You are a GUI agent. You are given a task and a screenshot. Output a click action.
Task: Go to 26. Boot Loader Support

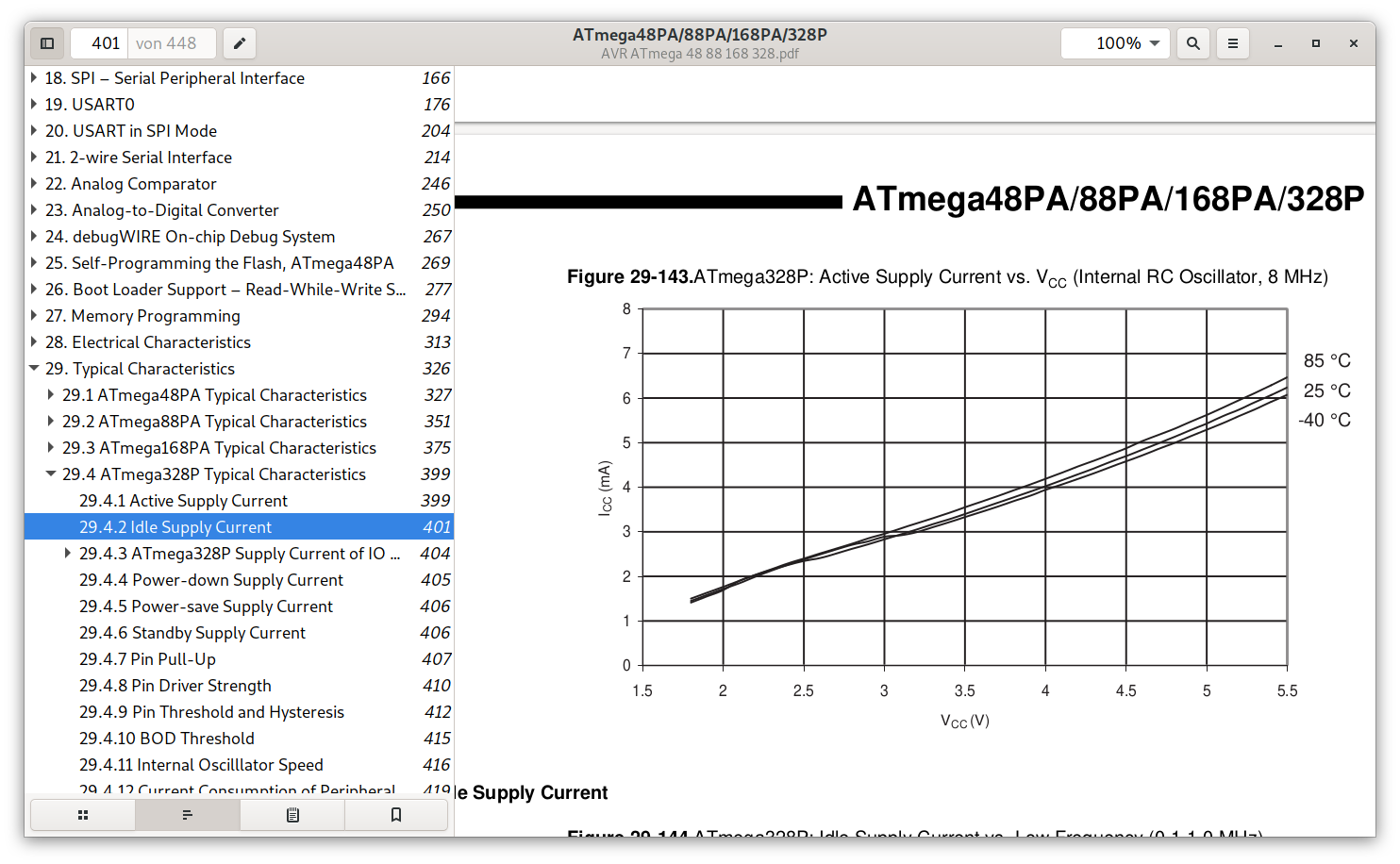(225, 290)
